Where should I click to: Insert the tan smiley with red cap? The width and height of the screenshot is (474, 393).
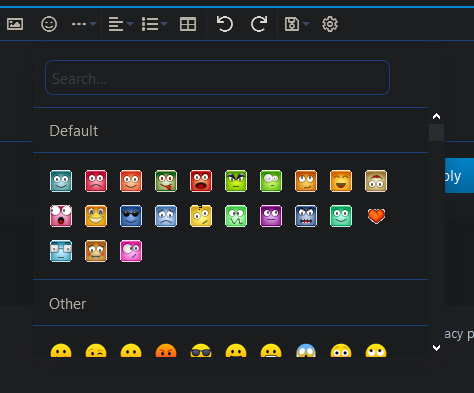click(376, 181)
